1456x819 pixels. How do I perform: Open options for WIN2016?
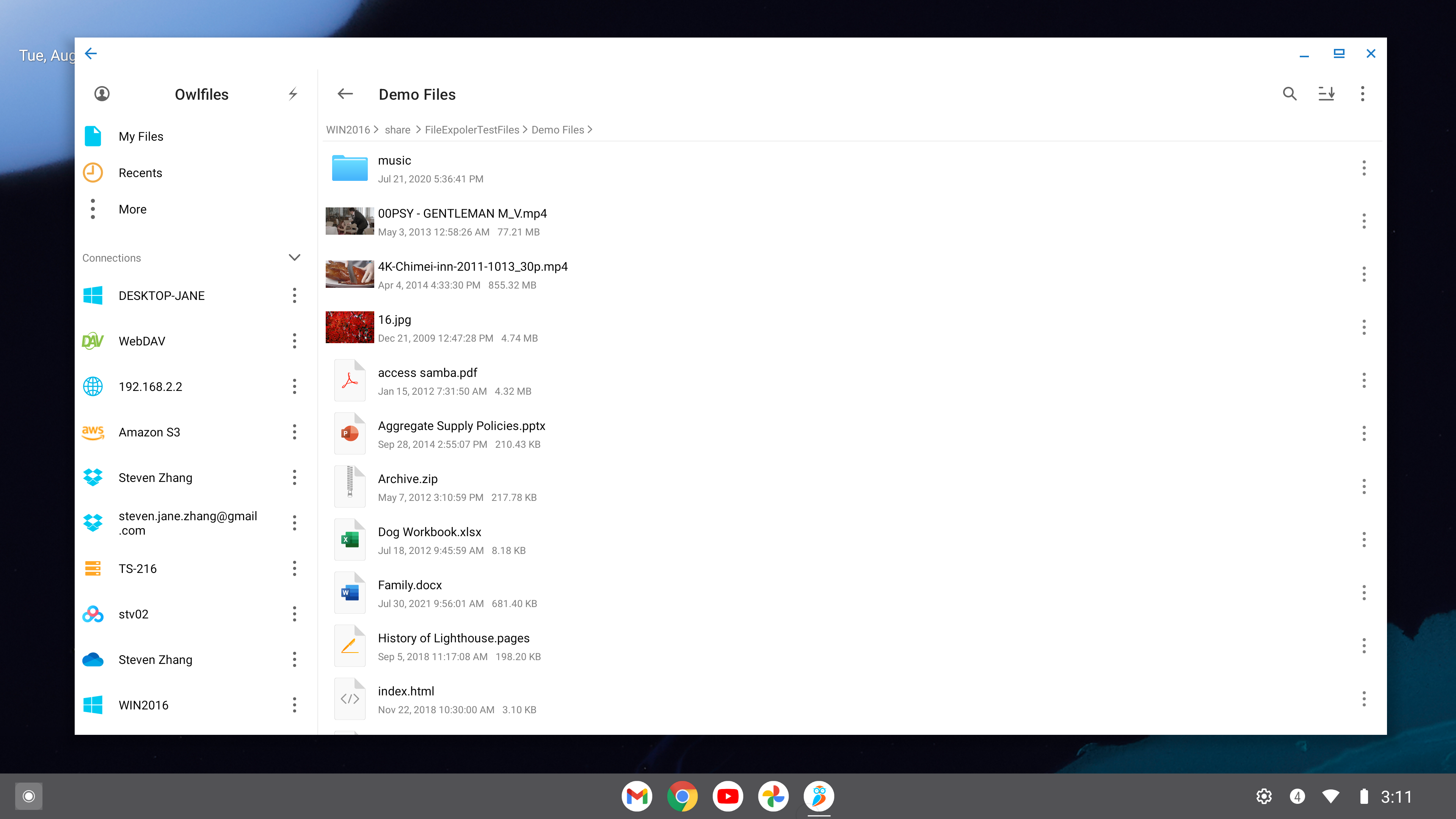point(294,705)
